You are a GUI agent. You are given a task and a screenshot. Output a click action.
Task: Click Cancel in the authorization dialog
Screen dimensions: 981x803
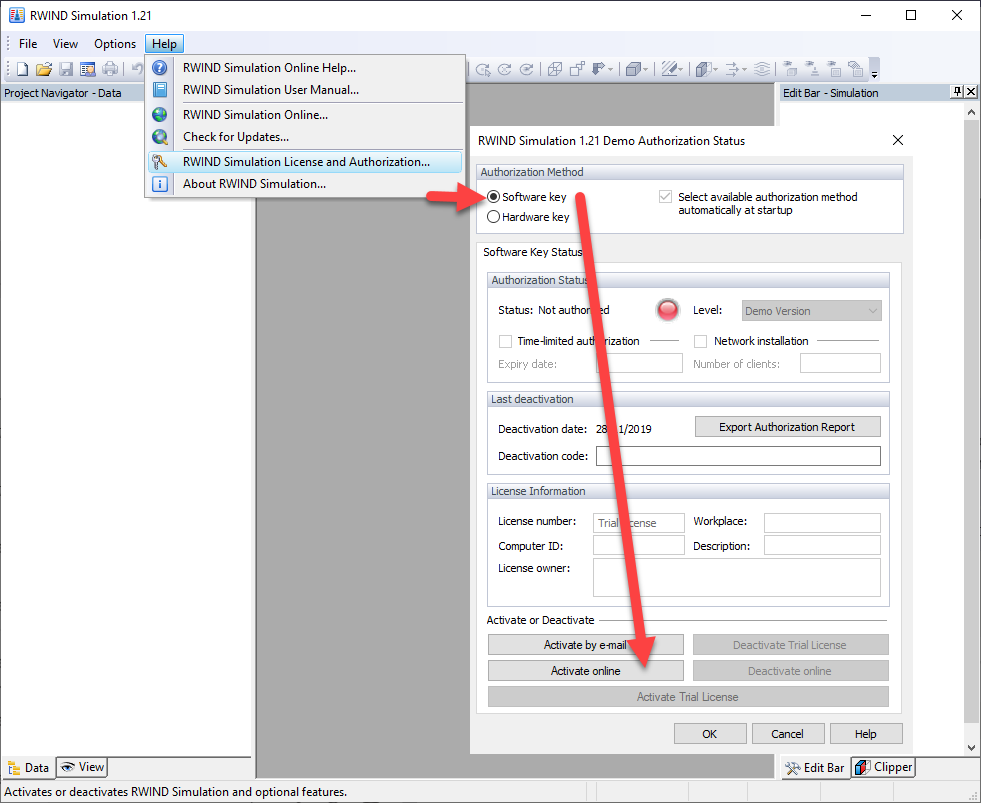787,734
